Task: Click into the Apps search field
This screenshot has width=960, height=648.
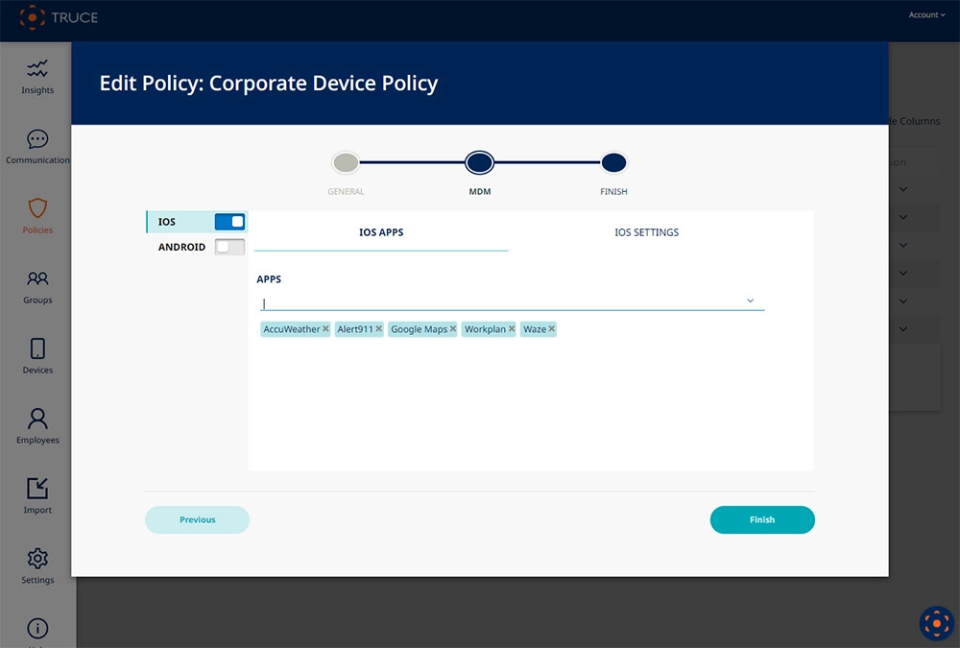Action: click(x=500, y=302)
